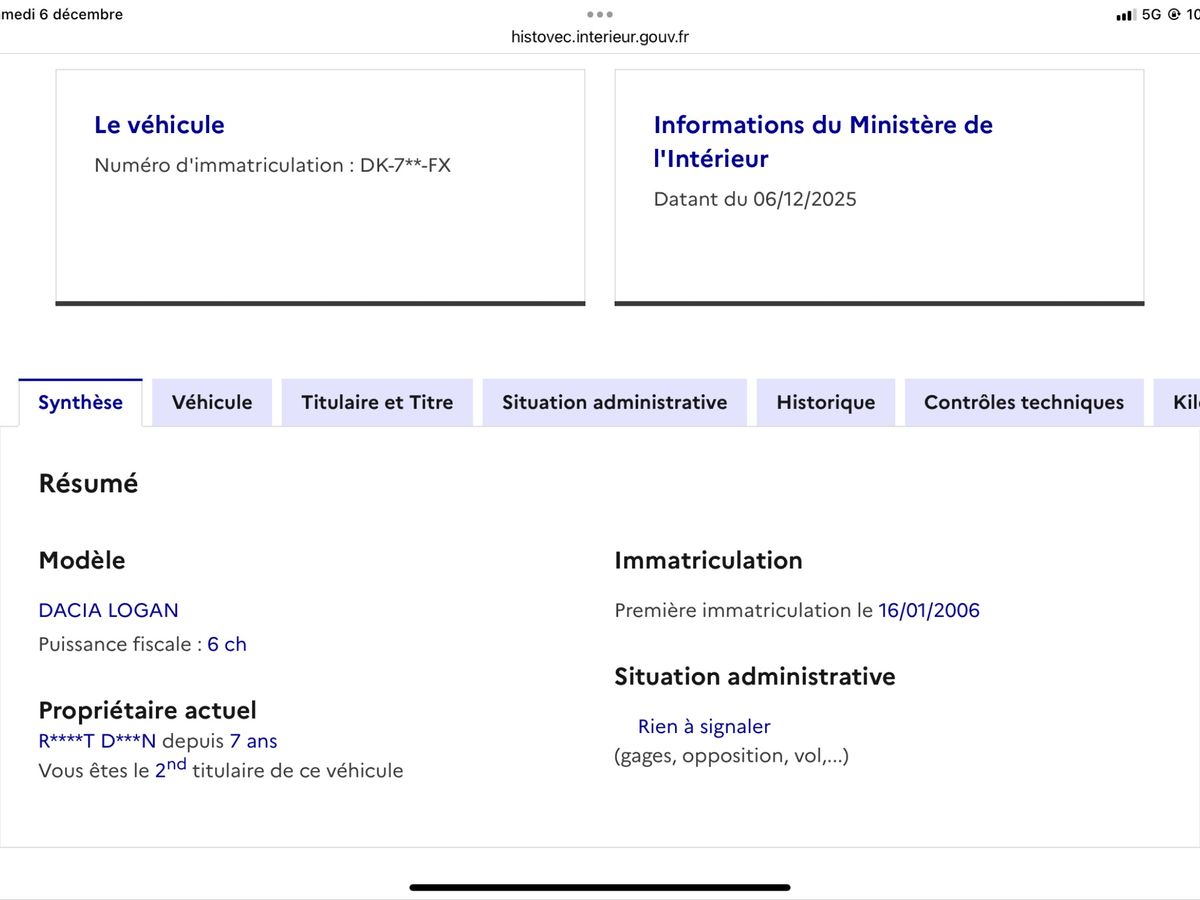Image resolution: width=1200 pixels, height=900 pixels.
Task: Open the Contrôles techniques tab
Action: point(1023,402)
